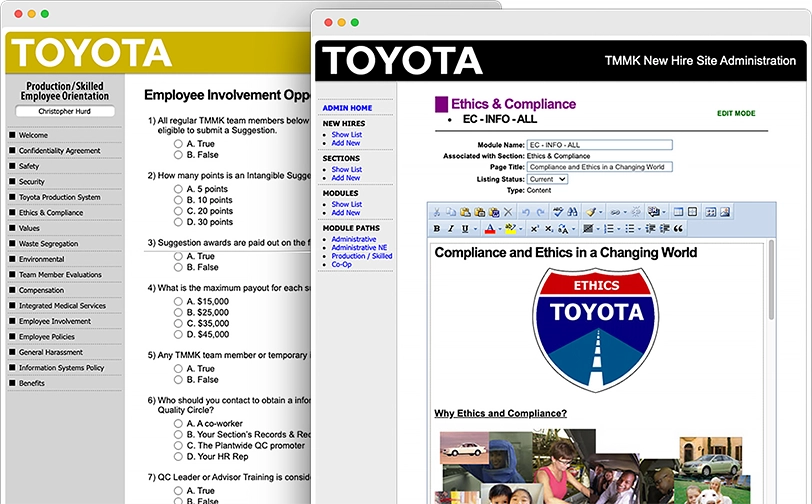Apply superscript formatting
812x504 pixels.
534,228
